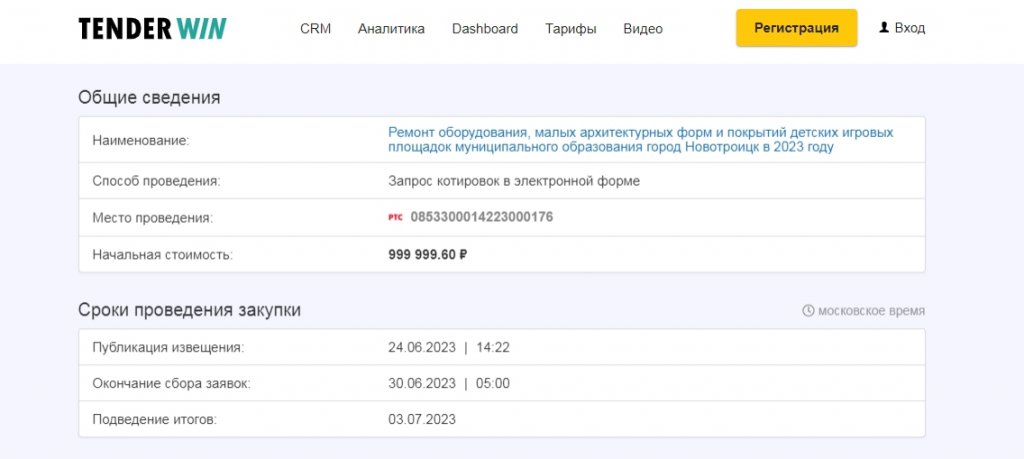Click the starting price 999 999.60 ₽

point(428,255)
